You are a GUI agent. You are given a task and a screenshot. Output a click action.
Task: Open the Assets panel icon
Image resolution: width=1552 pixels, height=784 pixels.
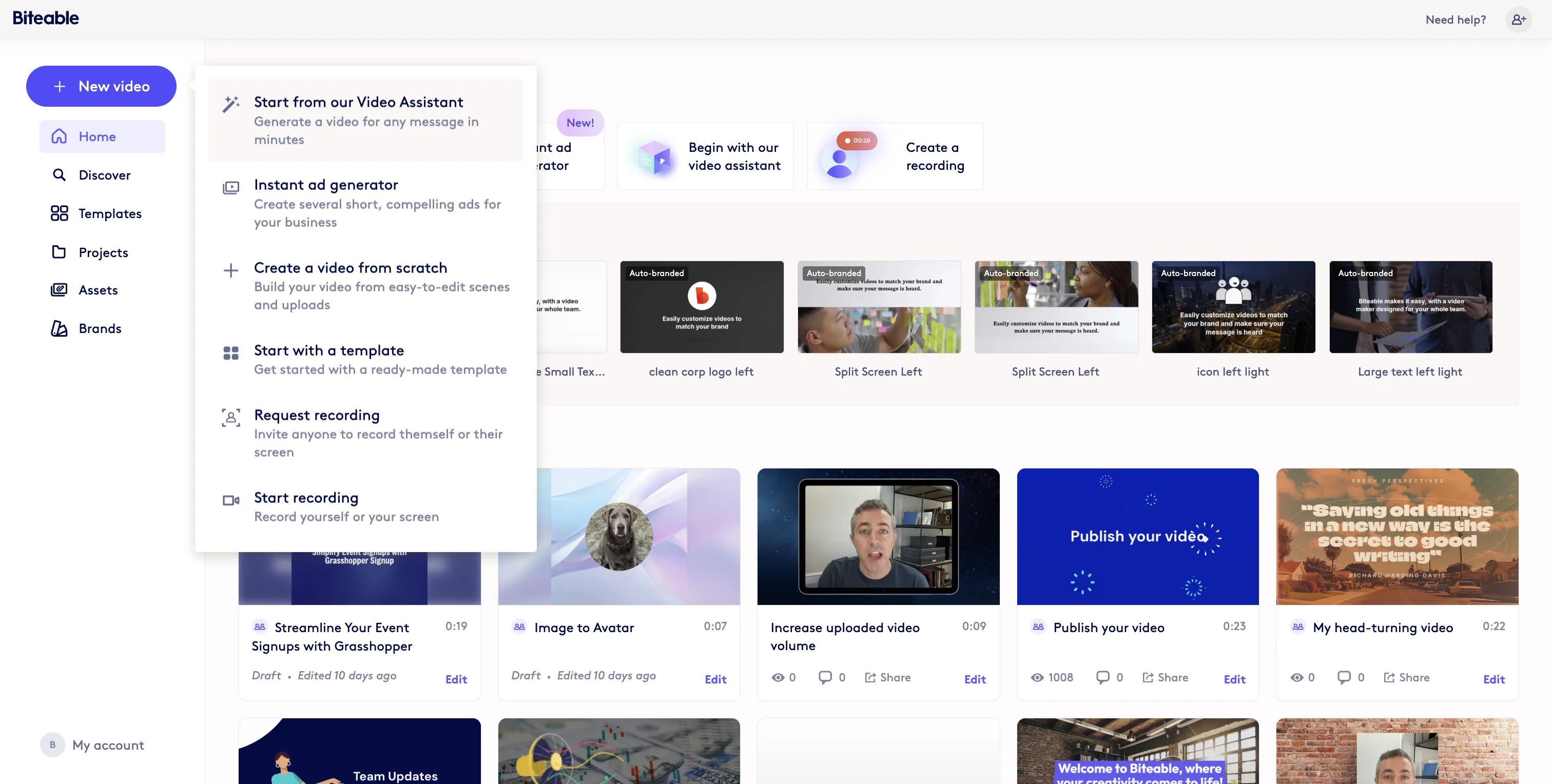[60, 289]
